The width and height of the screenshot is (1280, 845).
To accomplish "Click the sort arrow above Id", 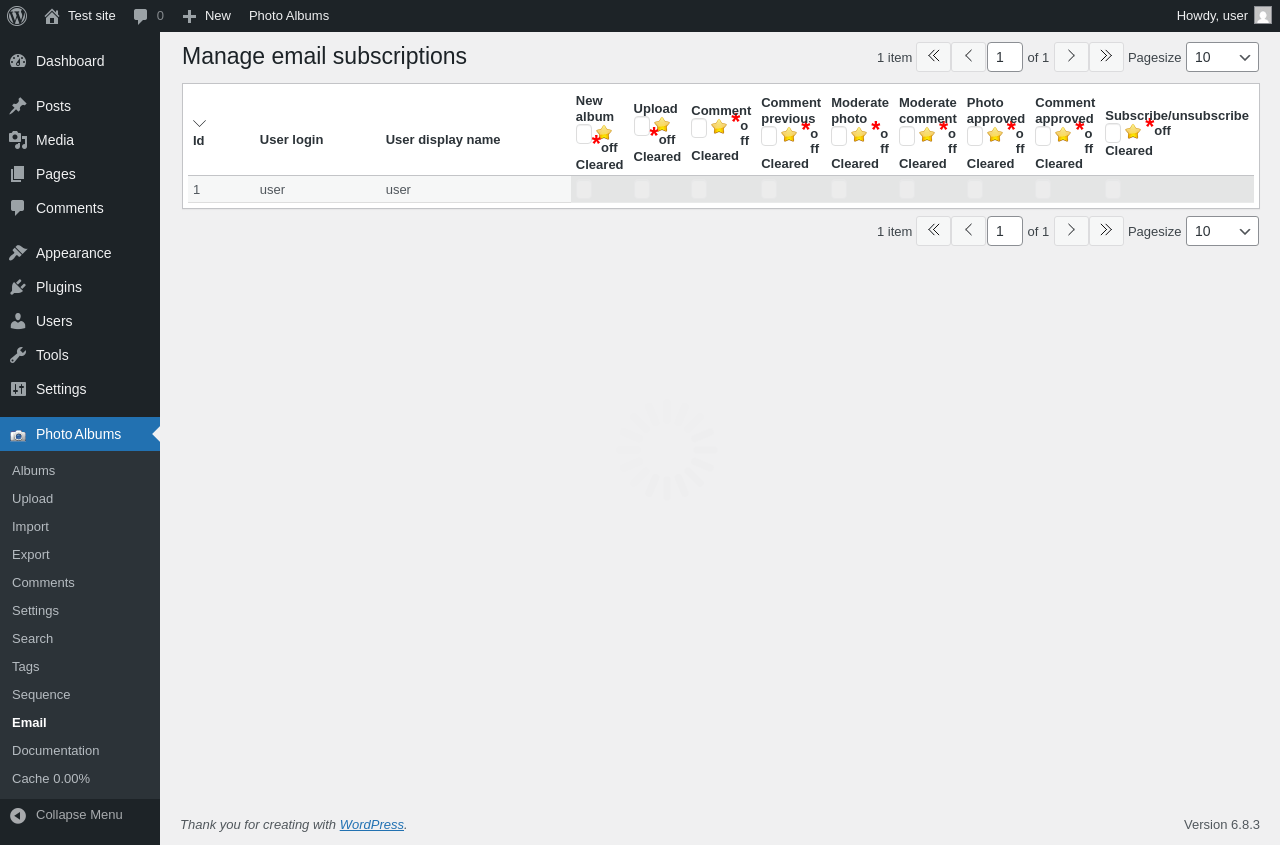I will click(199, 123).
